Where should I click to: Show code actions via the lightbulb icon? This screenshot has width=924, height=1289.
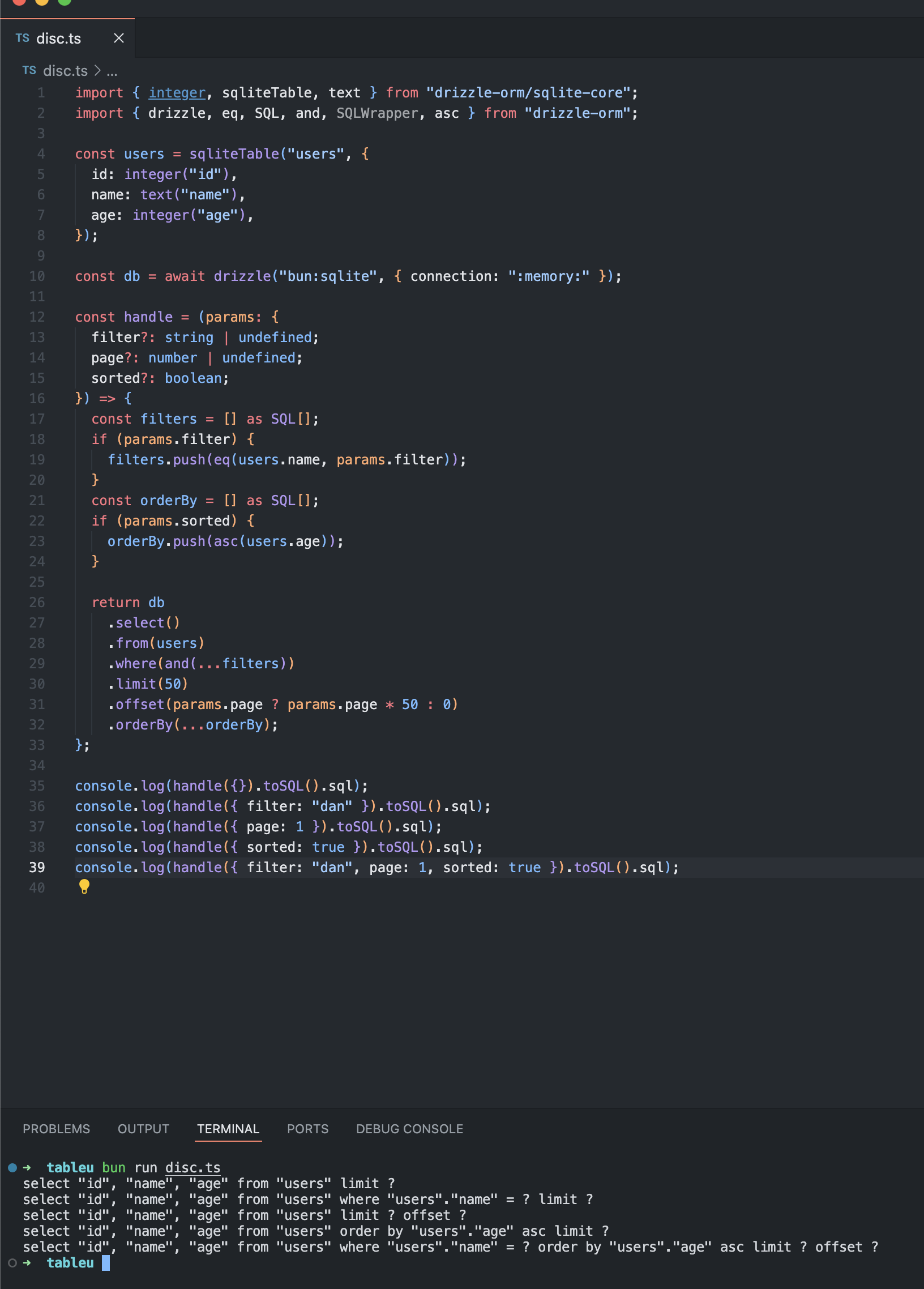(84, 886)
